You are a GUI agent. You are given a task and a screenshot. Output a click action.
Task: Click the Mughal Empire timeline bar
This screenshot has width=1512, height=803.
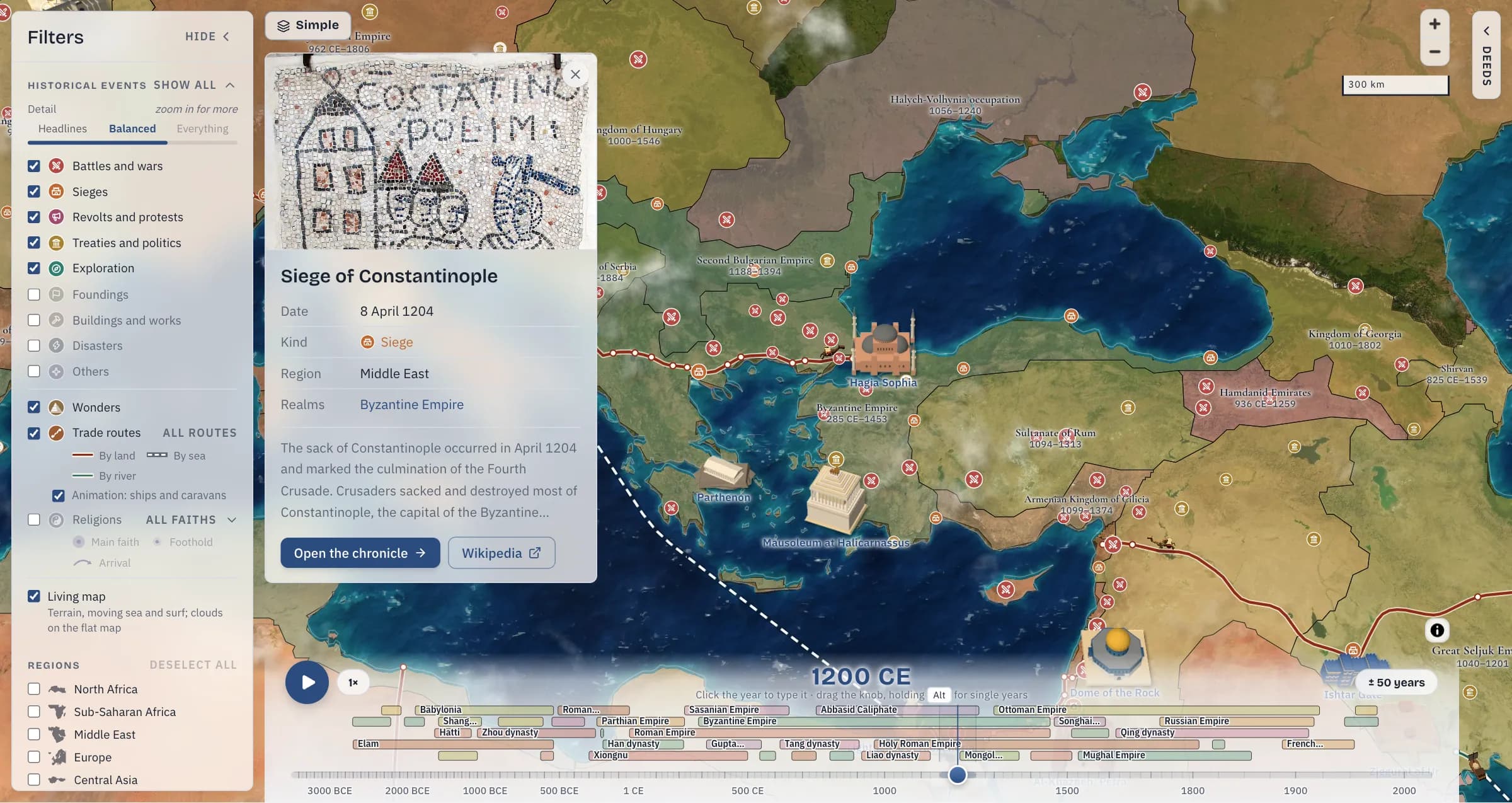pos(1164,755)
